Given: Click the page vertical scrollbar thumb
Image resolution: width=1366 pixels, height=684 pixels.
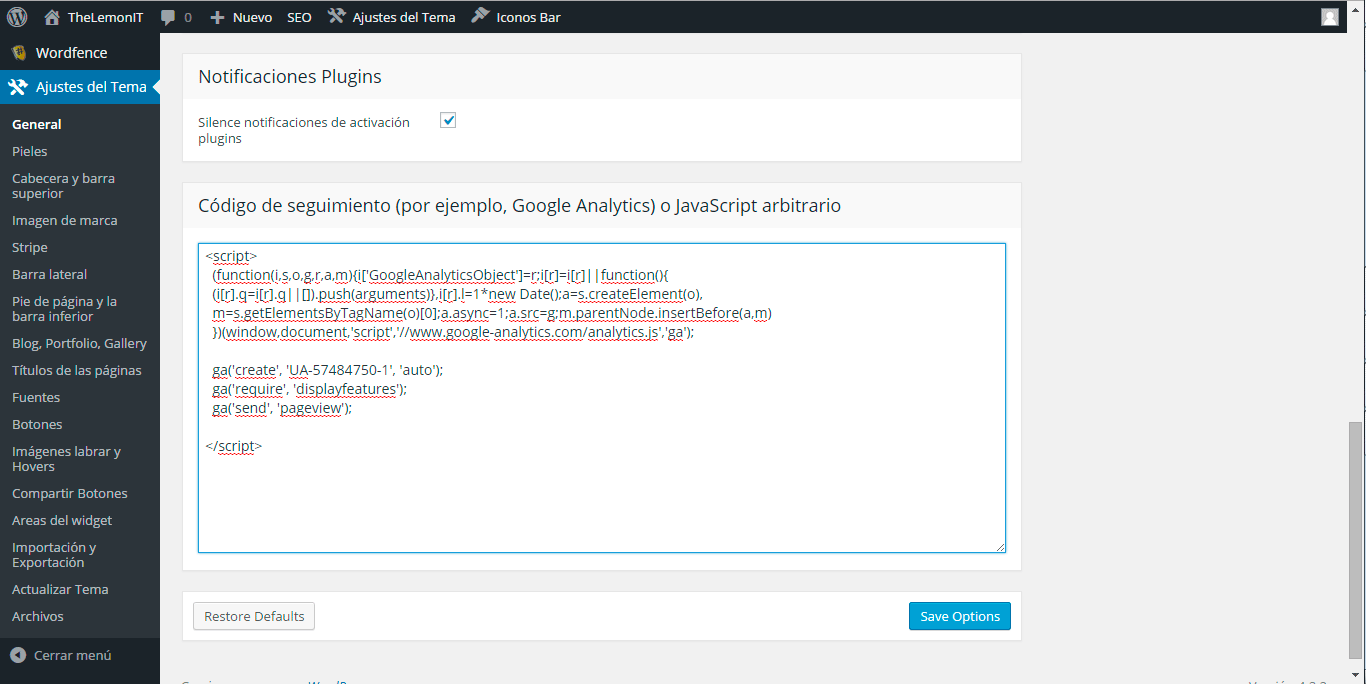Looking at the screenshot, I should (1355, 540).
